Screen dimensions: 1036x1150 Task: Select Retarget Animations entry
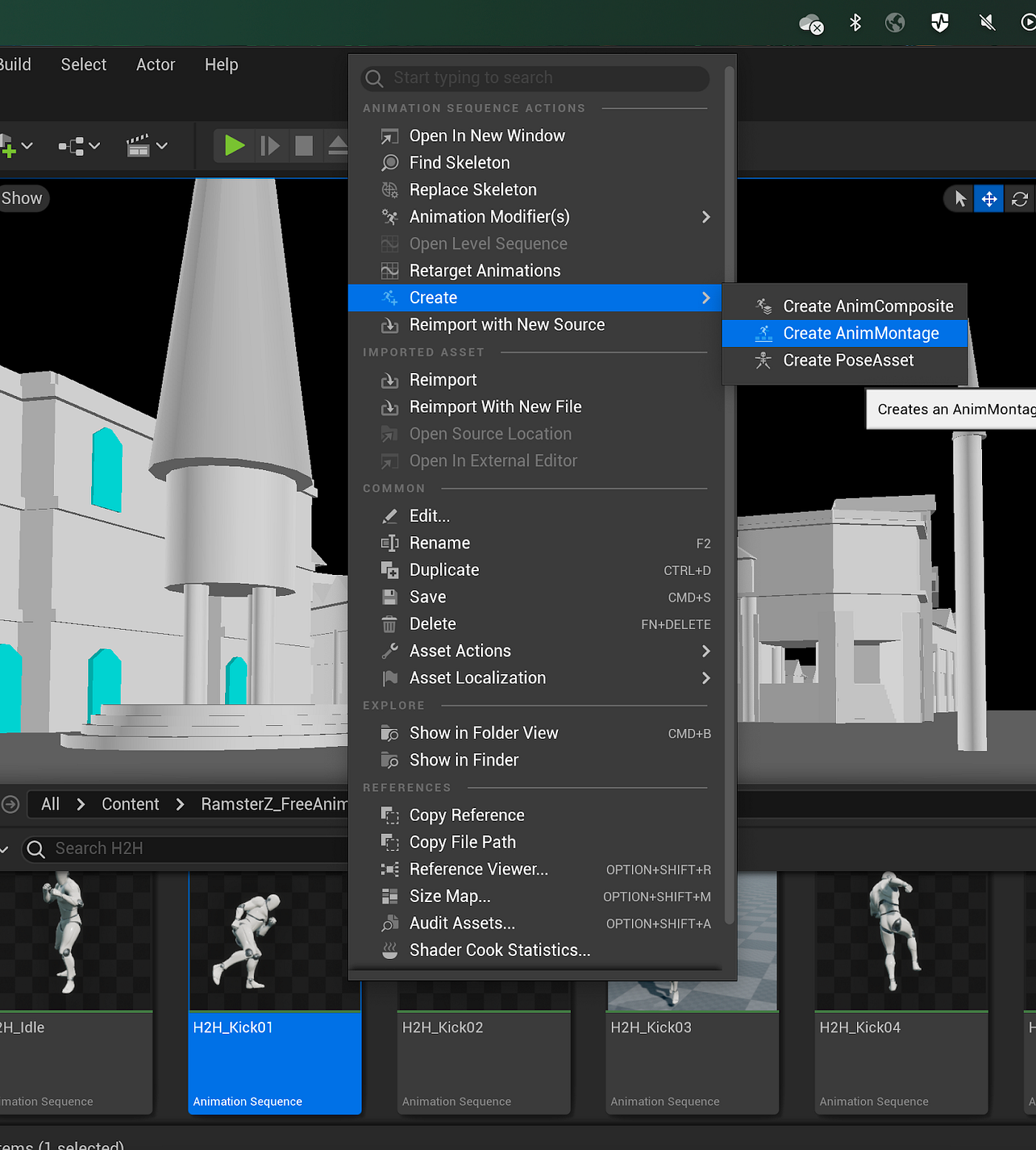tap(535, 271)
